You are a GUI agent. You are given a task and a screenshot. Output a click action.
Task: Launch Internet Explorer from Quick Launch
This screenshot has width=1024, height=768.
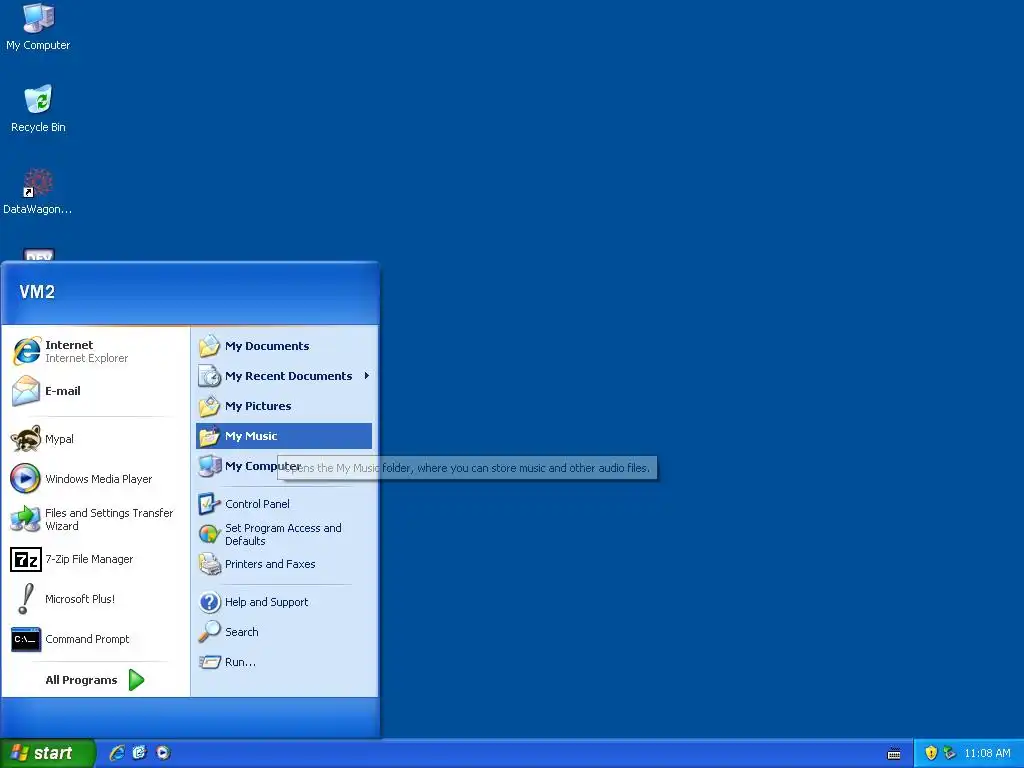[117, 753]
